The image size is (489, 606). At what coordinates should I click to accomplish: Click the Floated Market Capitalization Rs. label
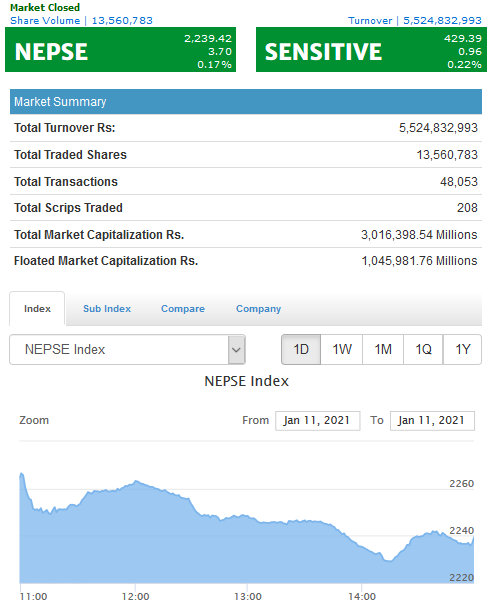click(106, 261)
